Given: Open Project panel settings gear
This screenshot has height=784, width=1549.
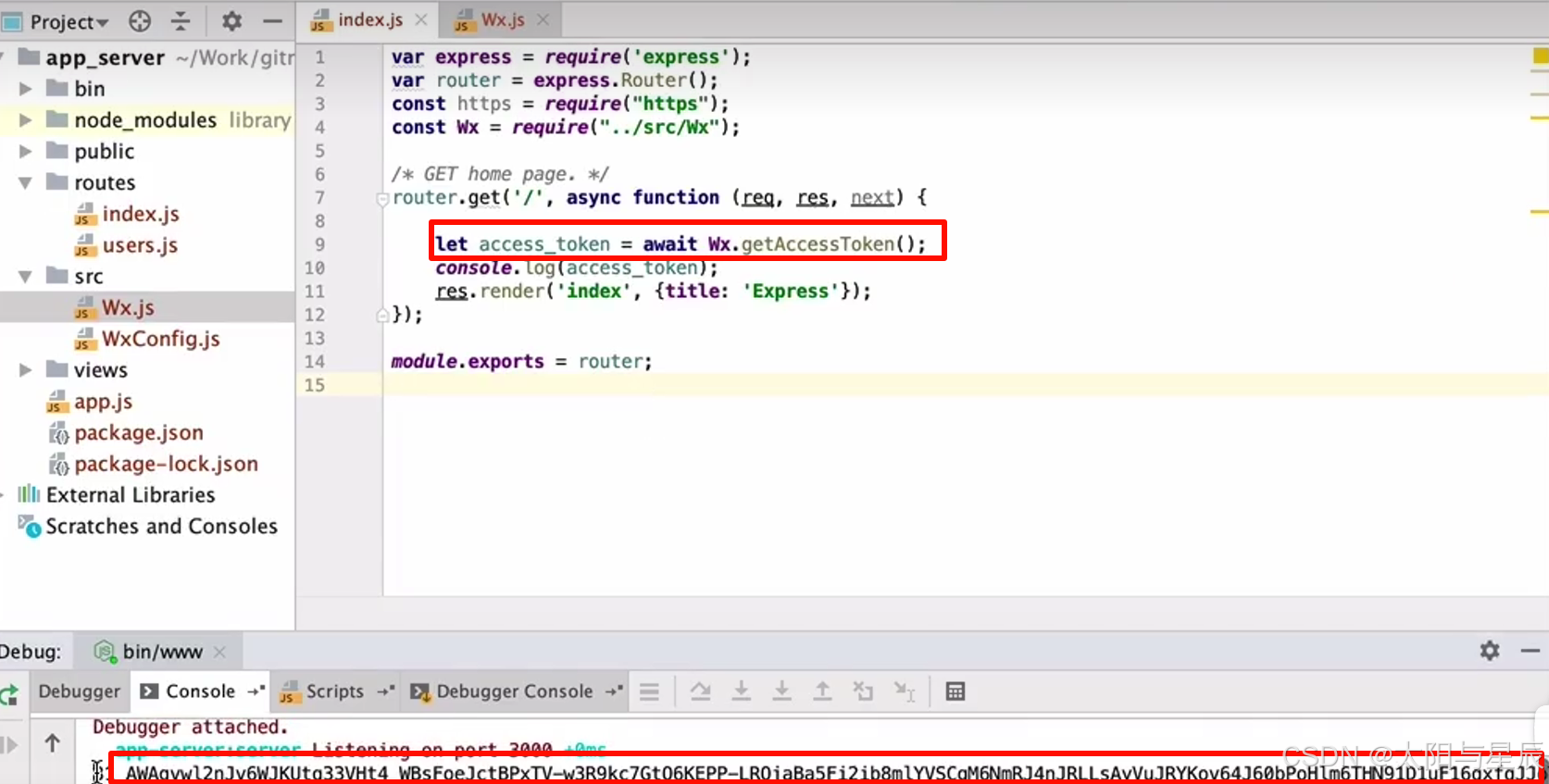Looking at the screenshot, I should 231,20.
